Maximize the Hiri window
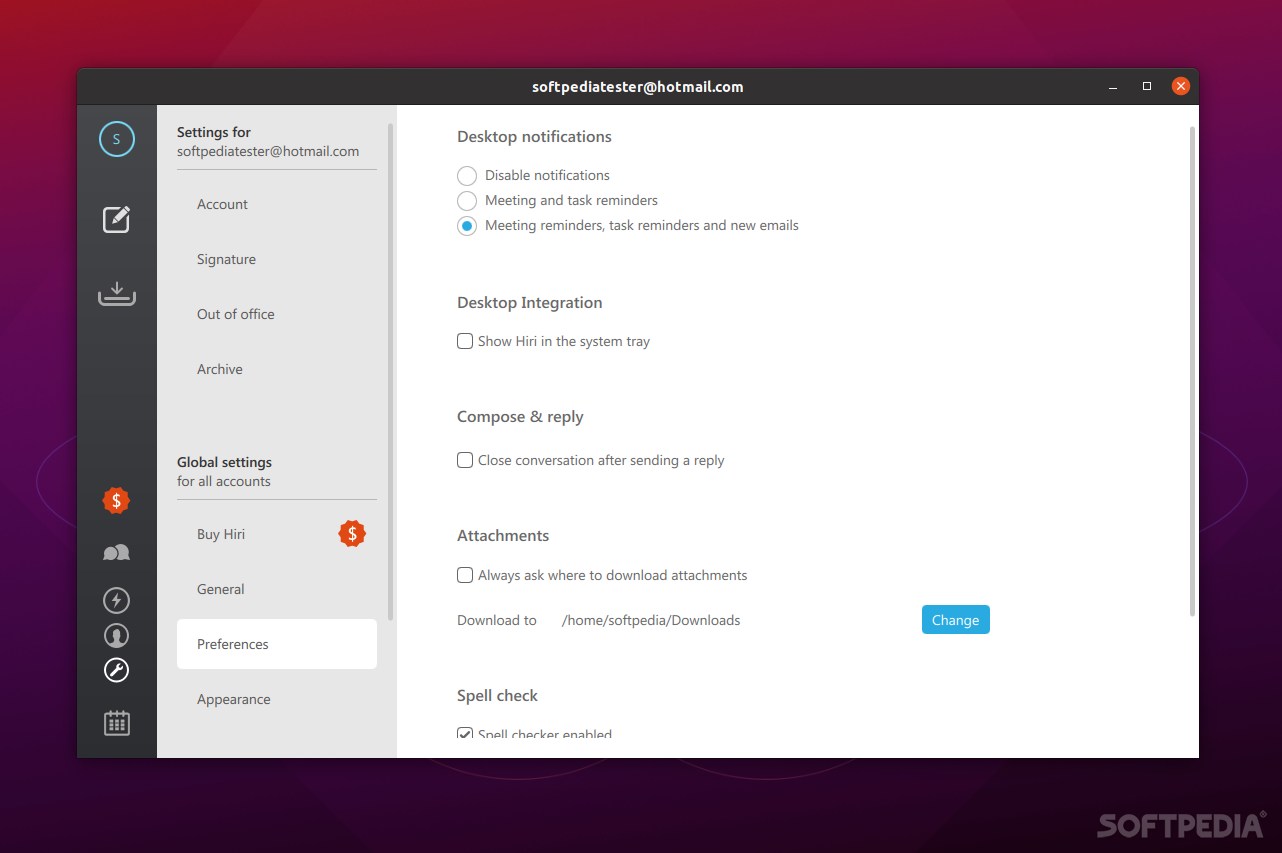The width and height of the screenshot is (1282, 853). [x=1147, y=87]
